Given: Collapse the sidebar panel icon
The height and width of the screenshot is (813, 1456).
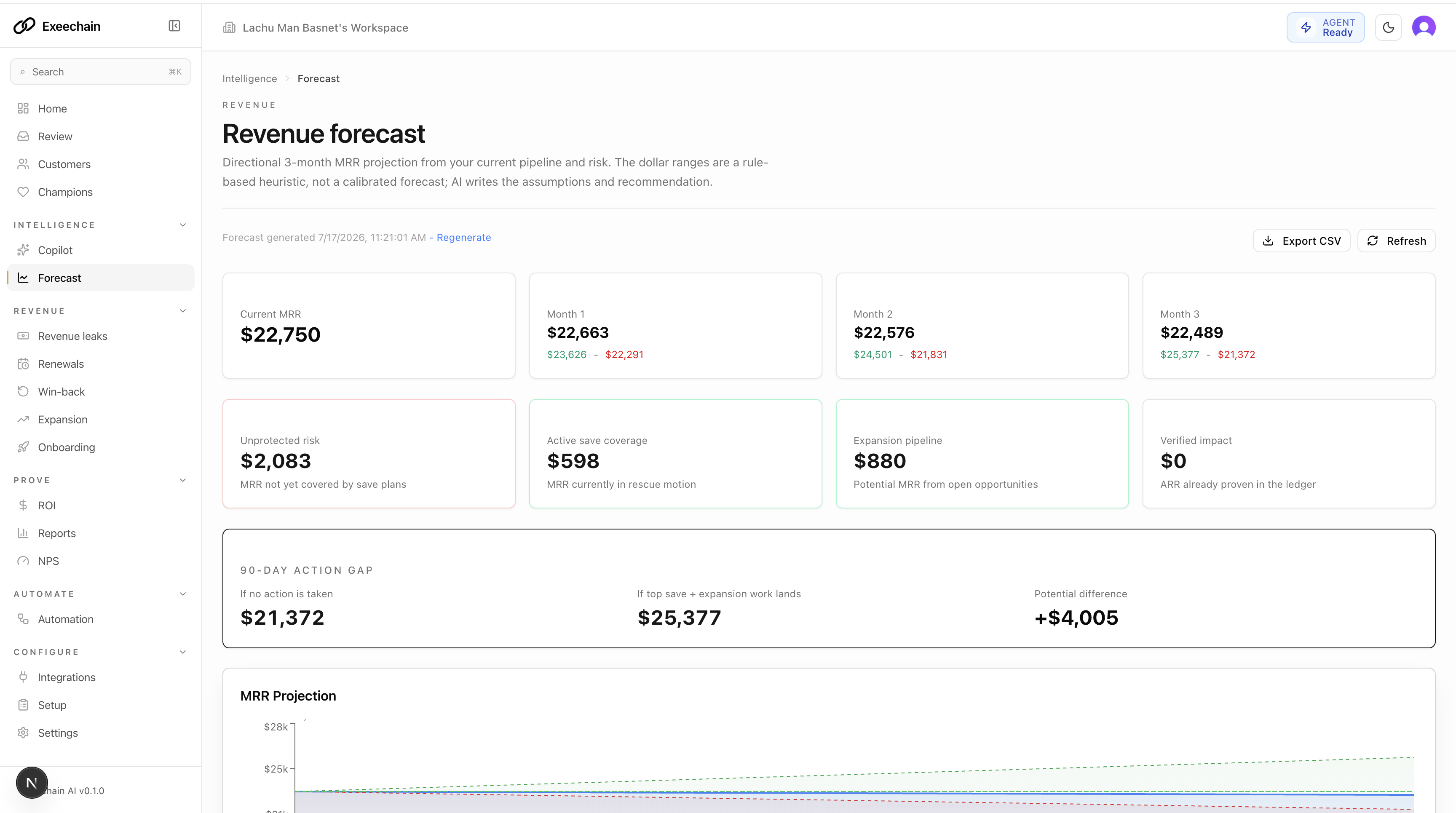Looking at the screenshot, I should click(174, 26).
